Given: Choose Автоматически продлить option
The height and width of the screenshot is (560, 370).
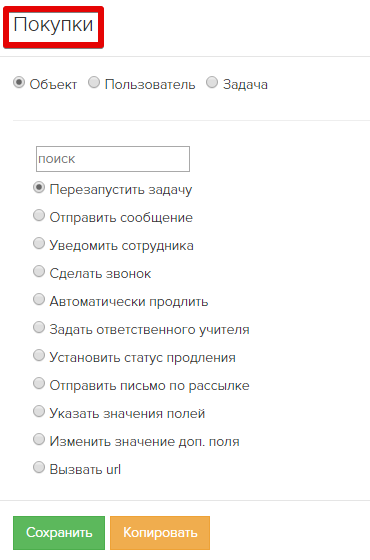Looking at the screenshot, I should click(x=39, y=299).
